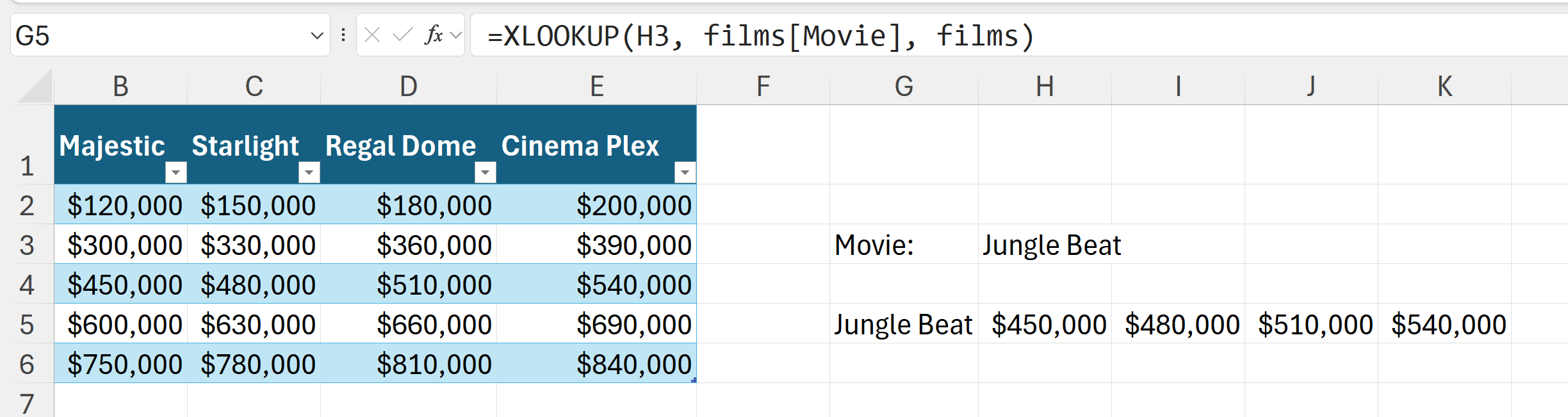The height and width of the screenshot is (417, 1568).
Task: Select the cell with $840,000
Action: click(633, 364)
